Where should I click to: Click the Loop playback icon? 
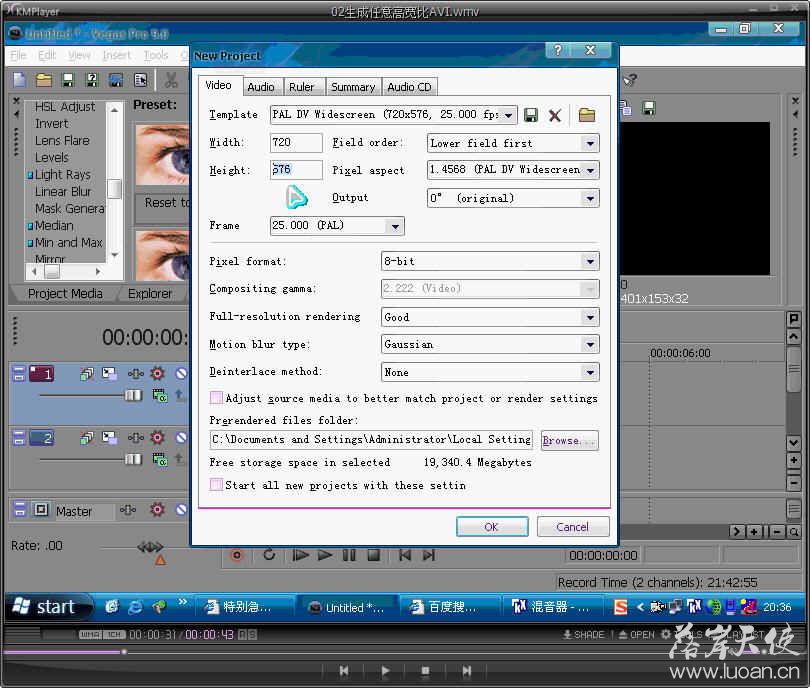click(x=269, y=555)
